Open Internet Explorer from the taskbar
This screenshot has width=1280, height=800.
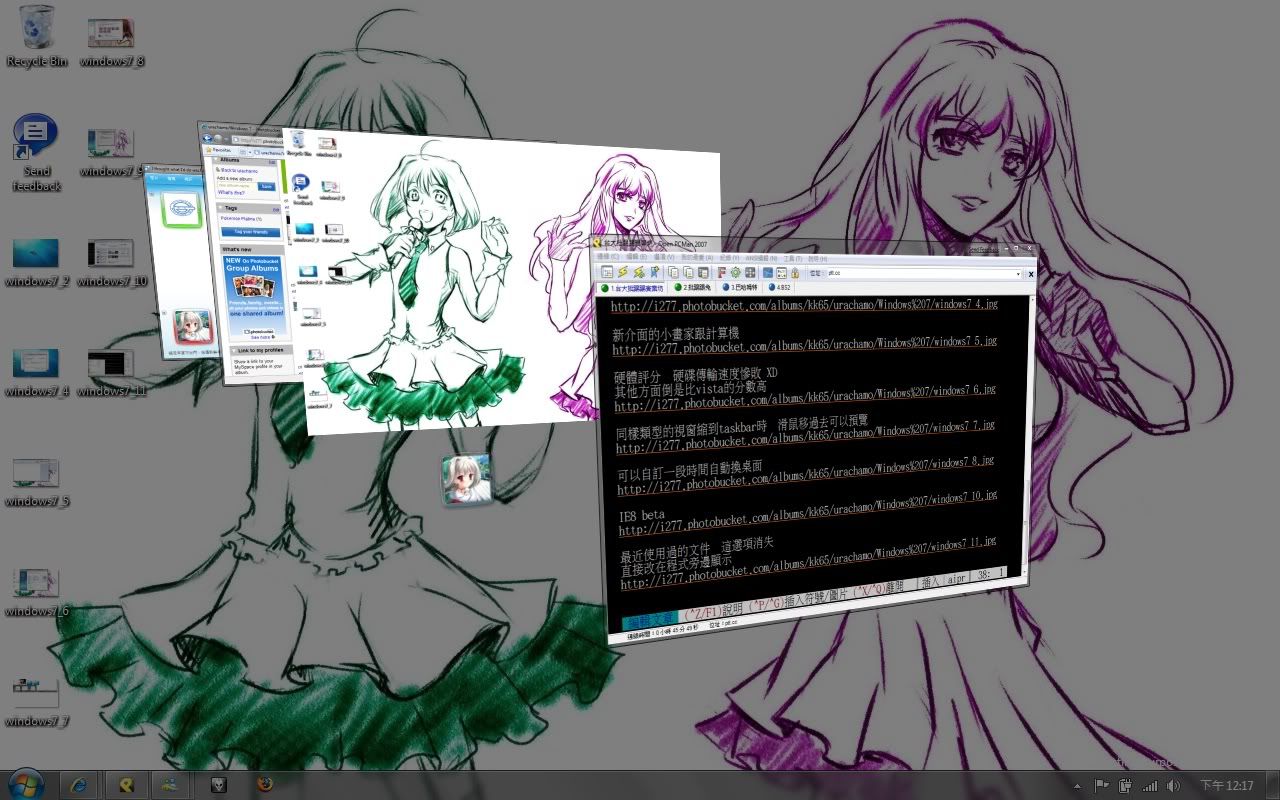tap(79, 784)
